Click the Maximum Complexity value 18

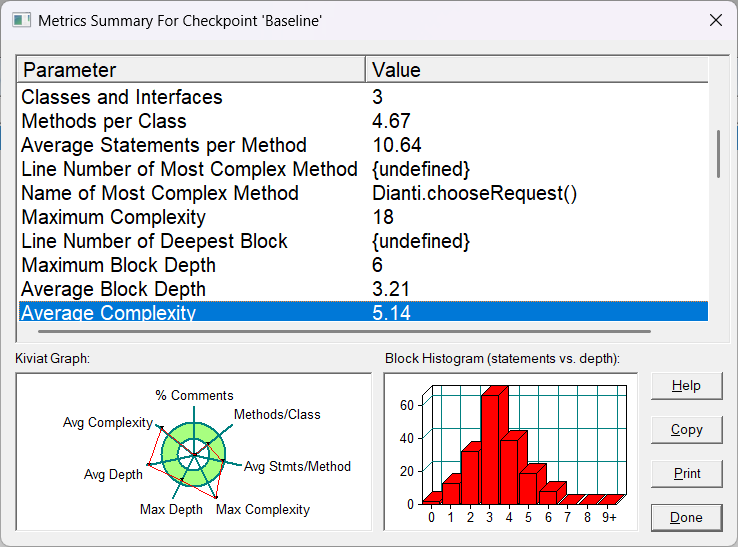click(x=383, y=217)
